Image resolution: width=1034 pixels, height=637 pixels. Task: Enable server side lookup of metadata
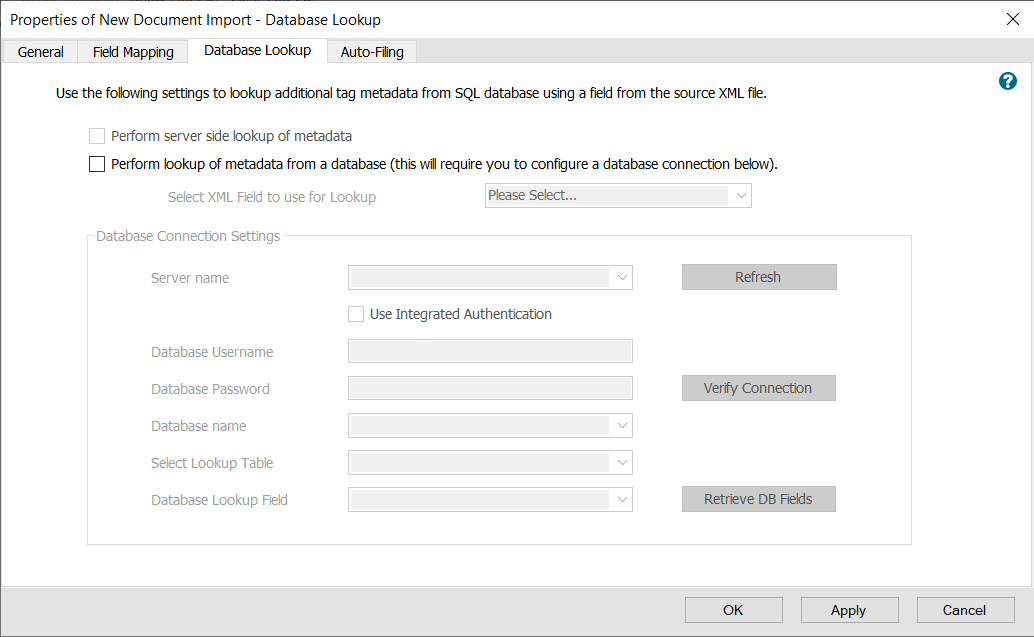coord(97,136)
